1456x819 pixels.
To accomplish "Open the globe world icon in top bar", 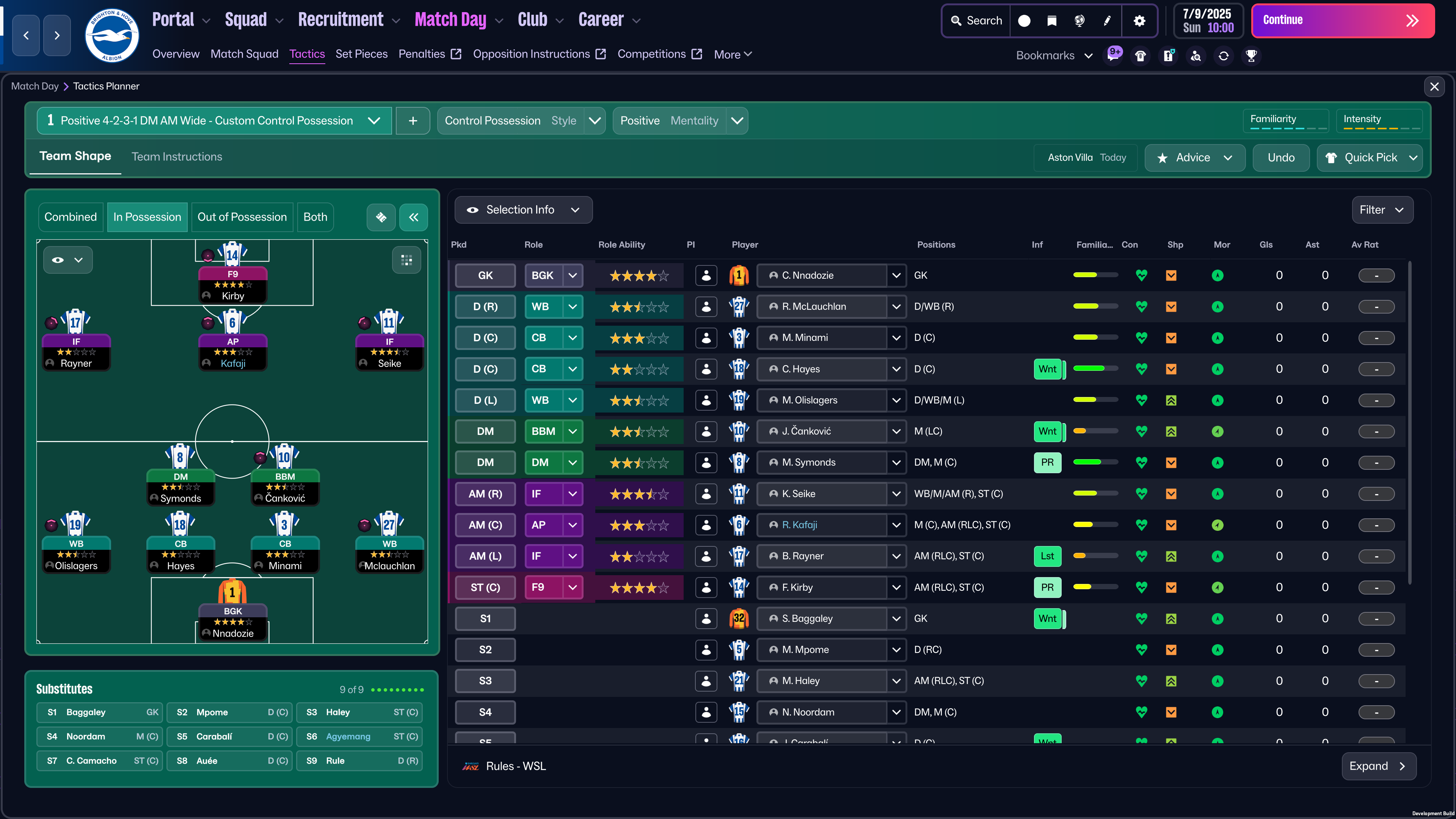I will click(1079, 21).
